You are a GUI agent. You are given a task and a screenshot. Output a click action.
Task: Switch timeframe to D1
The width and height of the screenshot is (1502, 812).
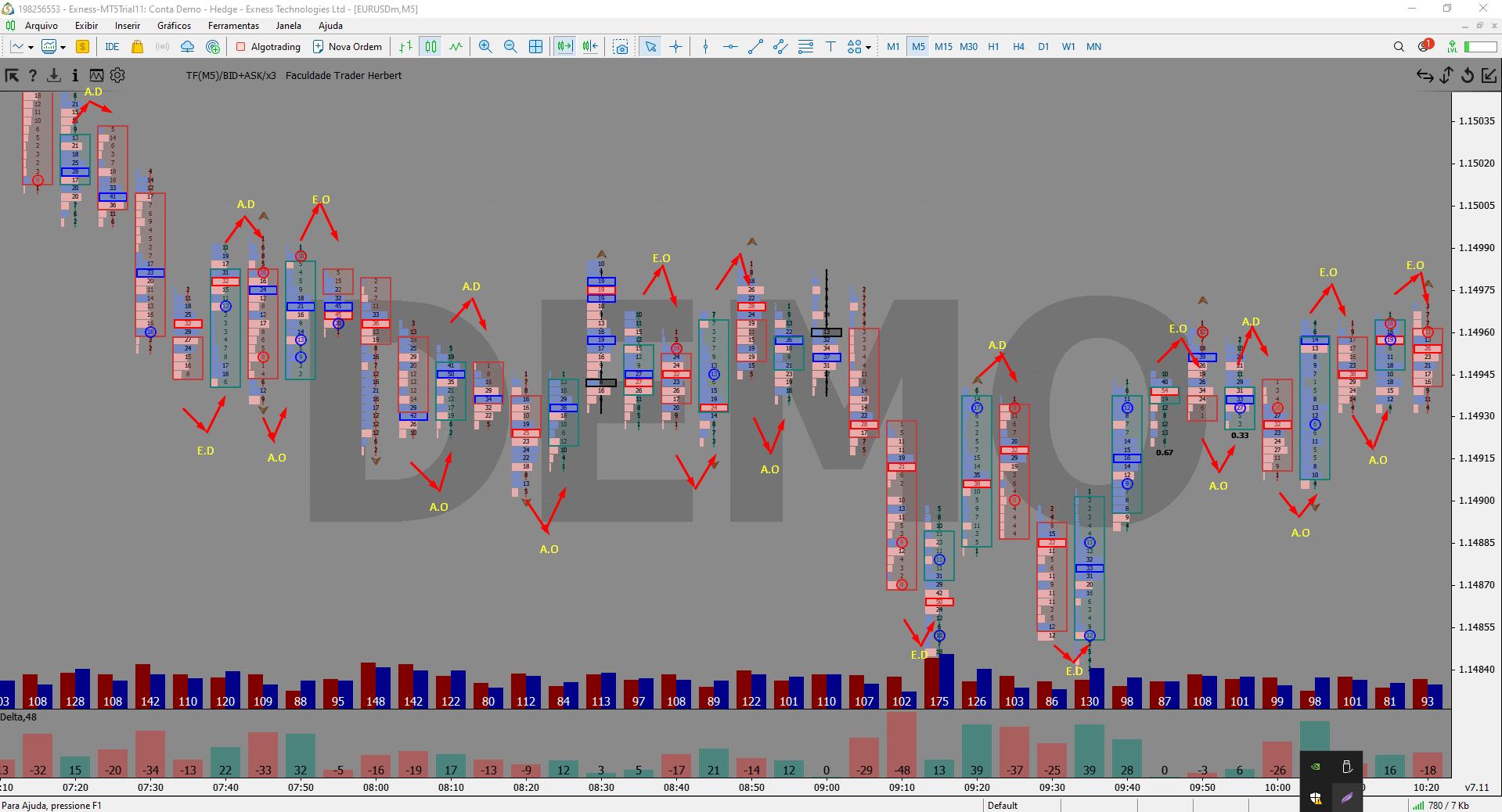[x=1043, y=47]
